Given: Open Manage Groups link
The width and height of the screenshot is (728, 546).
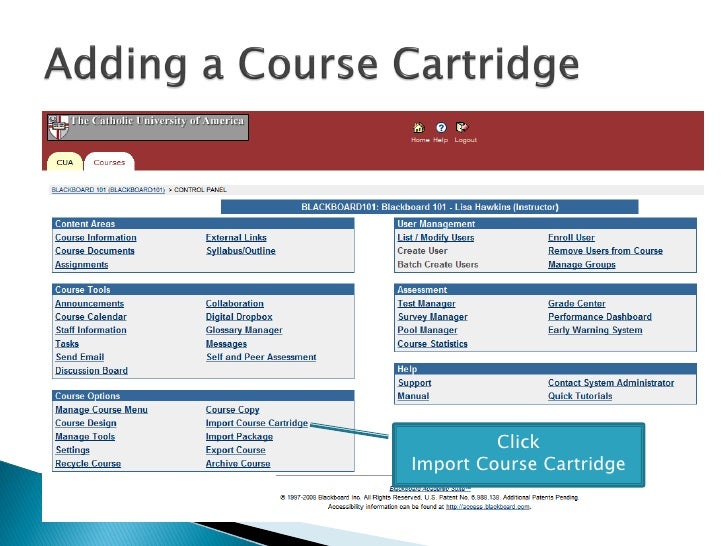Looking at the screenshot, I should click(x=582, y=264).
